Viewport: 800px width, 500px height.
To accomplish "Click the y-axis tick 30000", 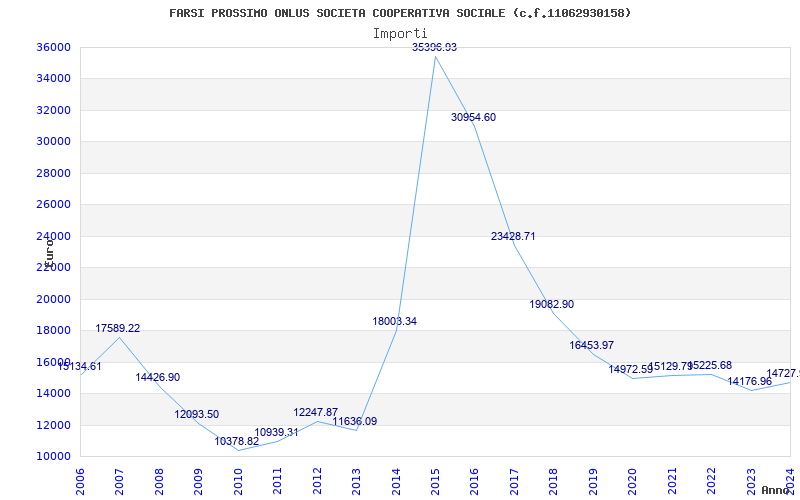I will point(53,141).
